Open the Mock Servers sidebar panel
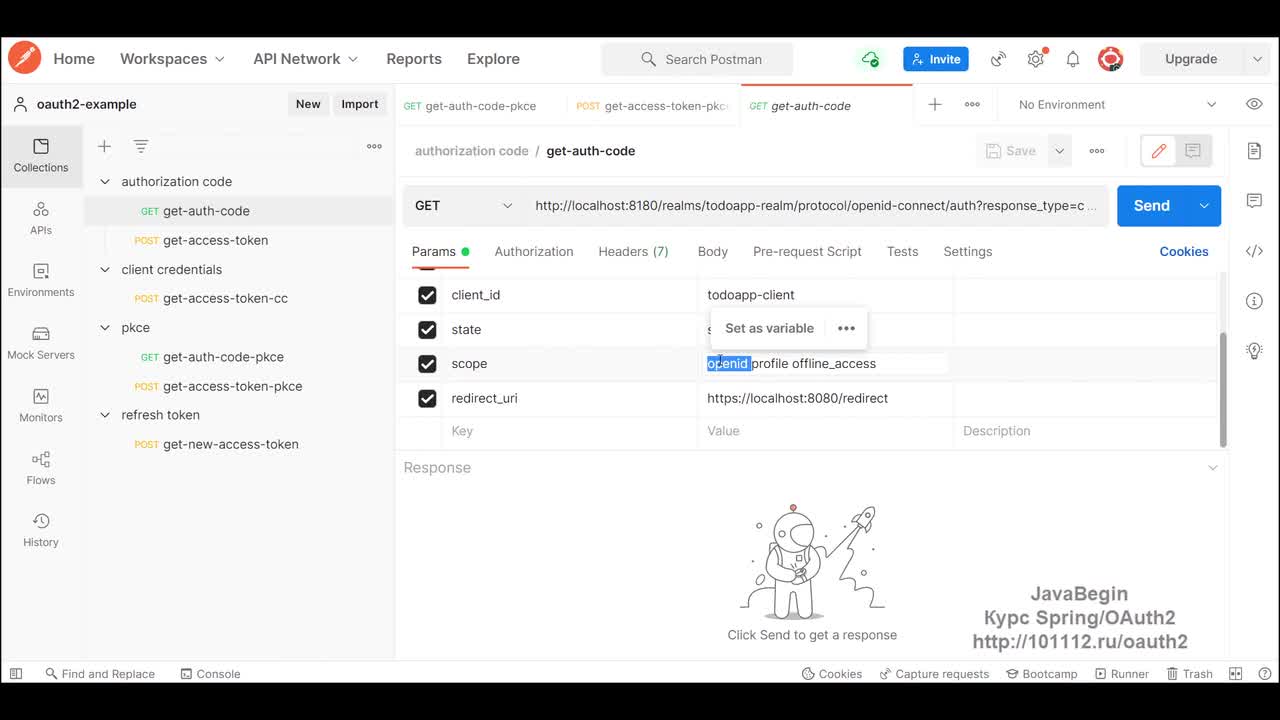Viewport: 1280px width, 720px height. (41, 343)
